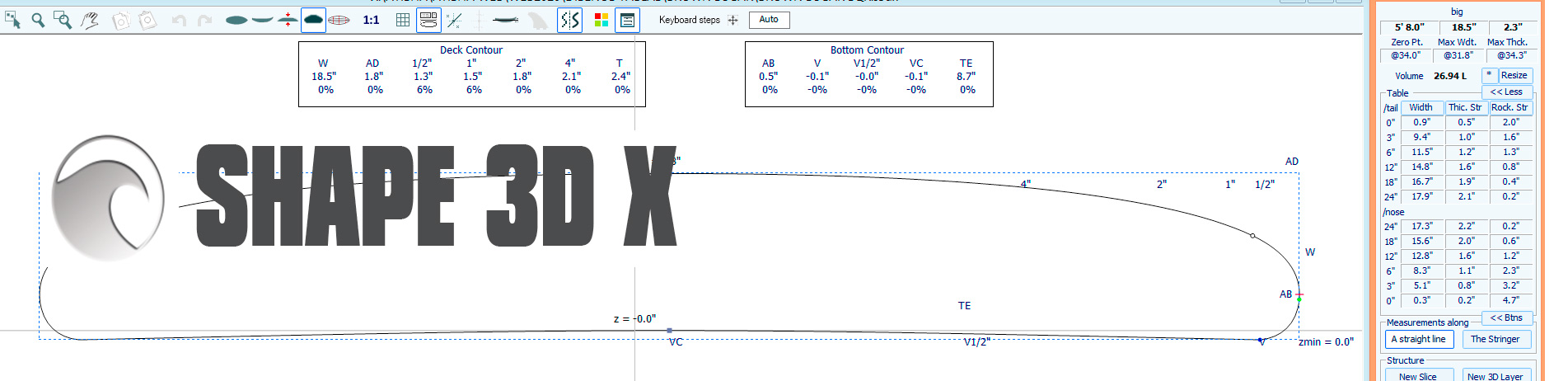Image resolution: width=1568 pixels, height=381 pixels.
Task: Select the pointer selection tool
Action: click(12, 20)
